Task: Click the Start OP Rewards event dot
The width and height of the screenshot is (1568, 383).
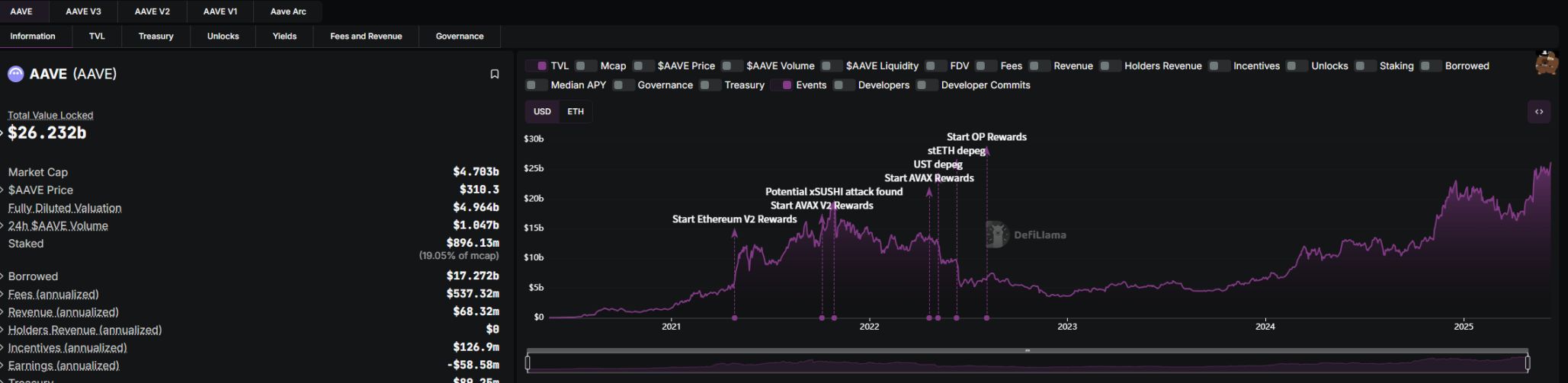Action: (986, 318)
